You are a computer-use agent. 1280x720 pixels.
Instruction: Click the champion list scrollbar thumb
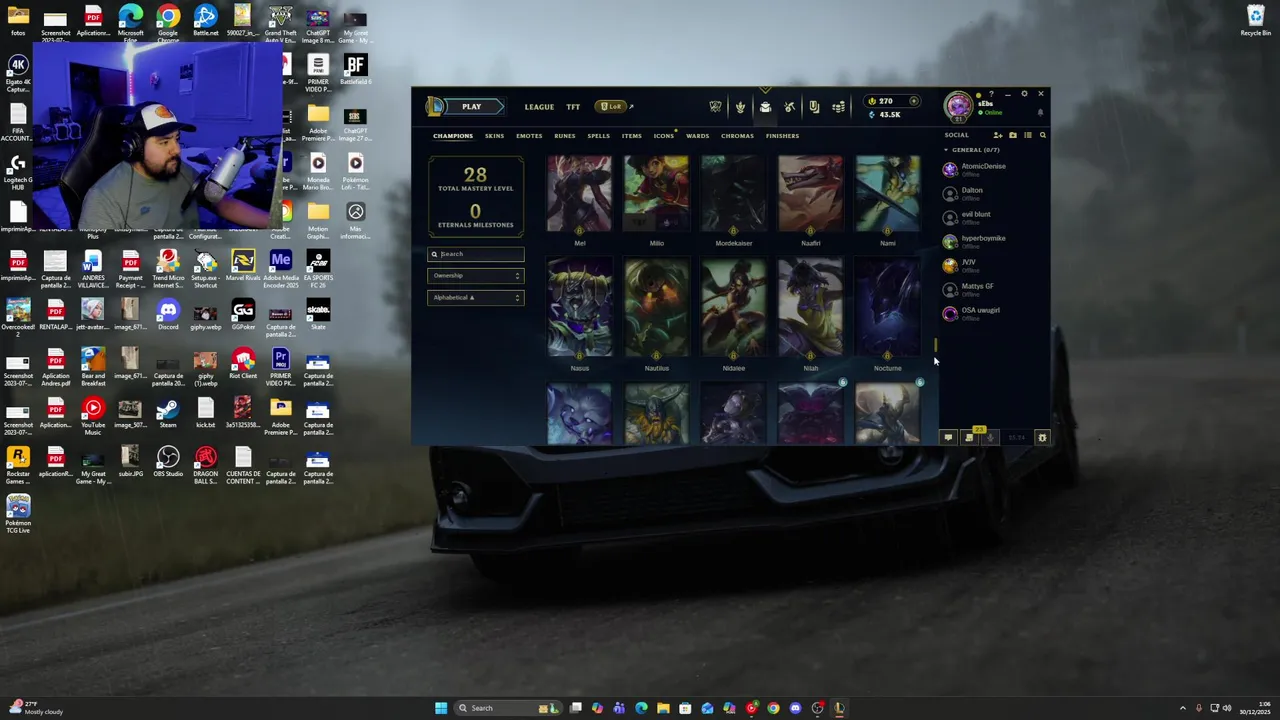(x=936, y=345)
